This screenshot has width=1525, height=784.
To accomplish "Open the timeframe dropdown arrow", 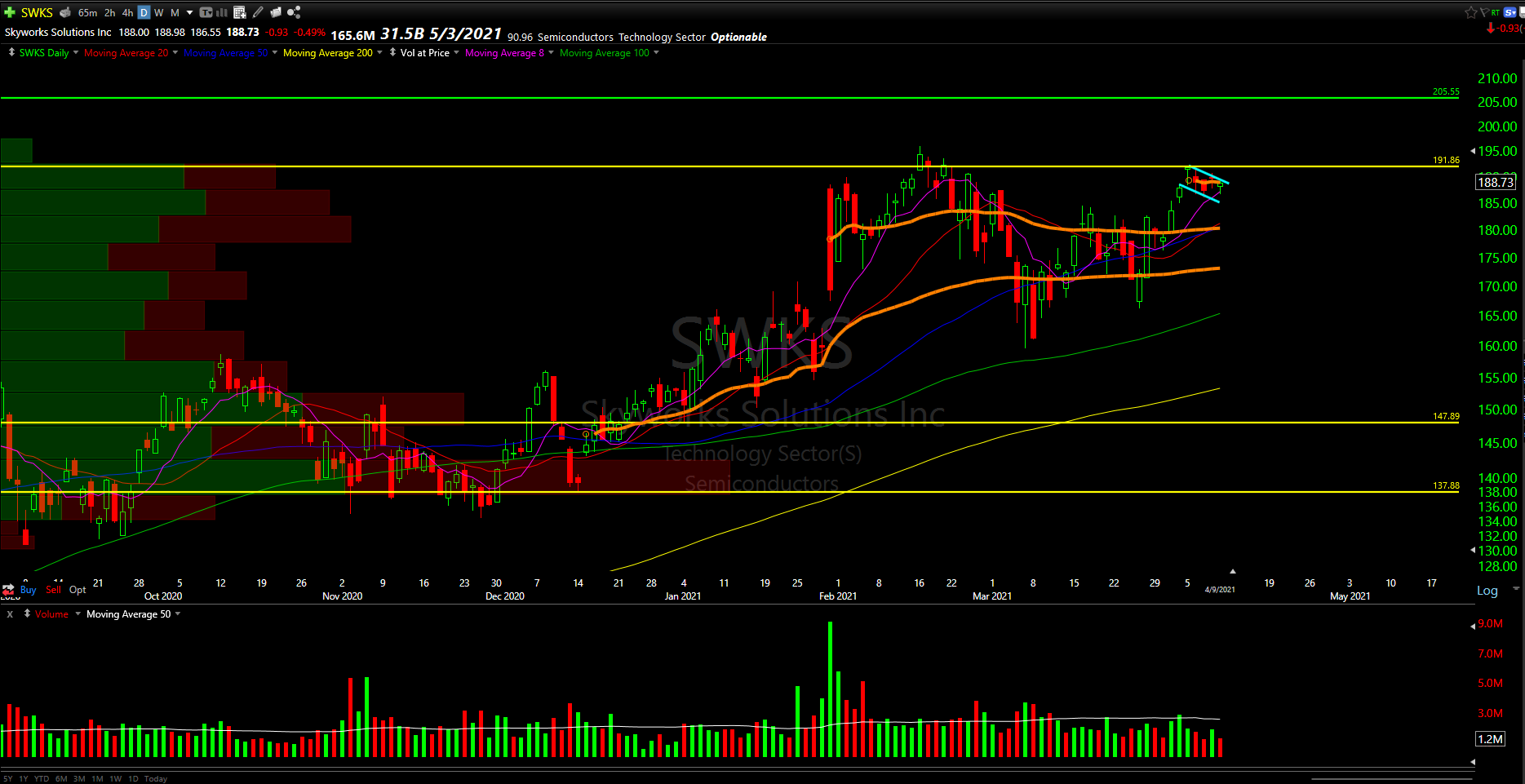I will pos(190,12).
